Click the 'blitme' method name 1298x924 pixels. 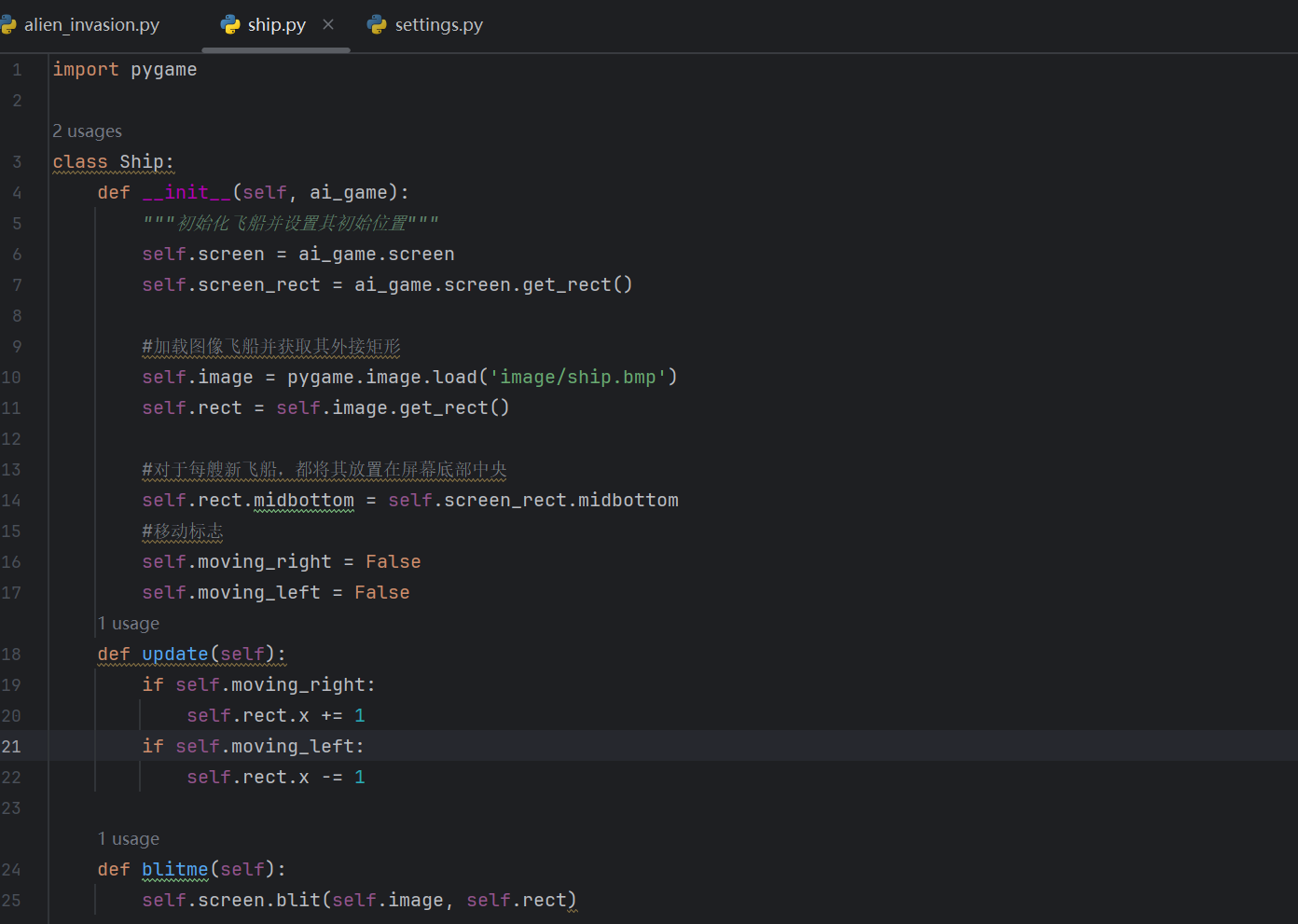[x=175, y=870]
